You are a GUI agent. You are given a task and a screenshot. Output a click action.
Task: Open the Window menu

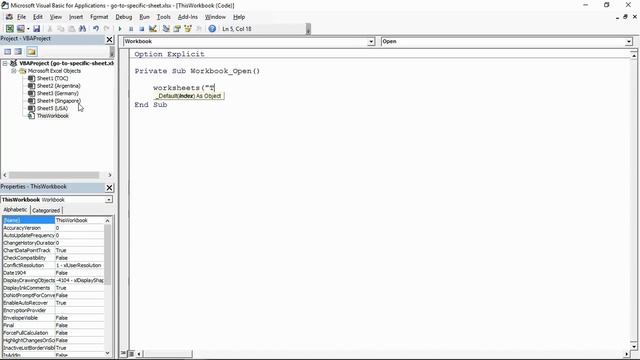[215, 17]
